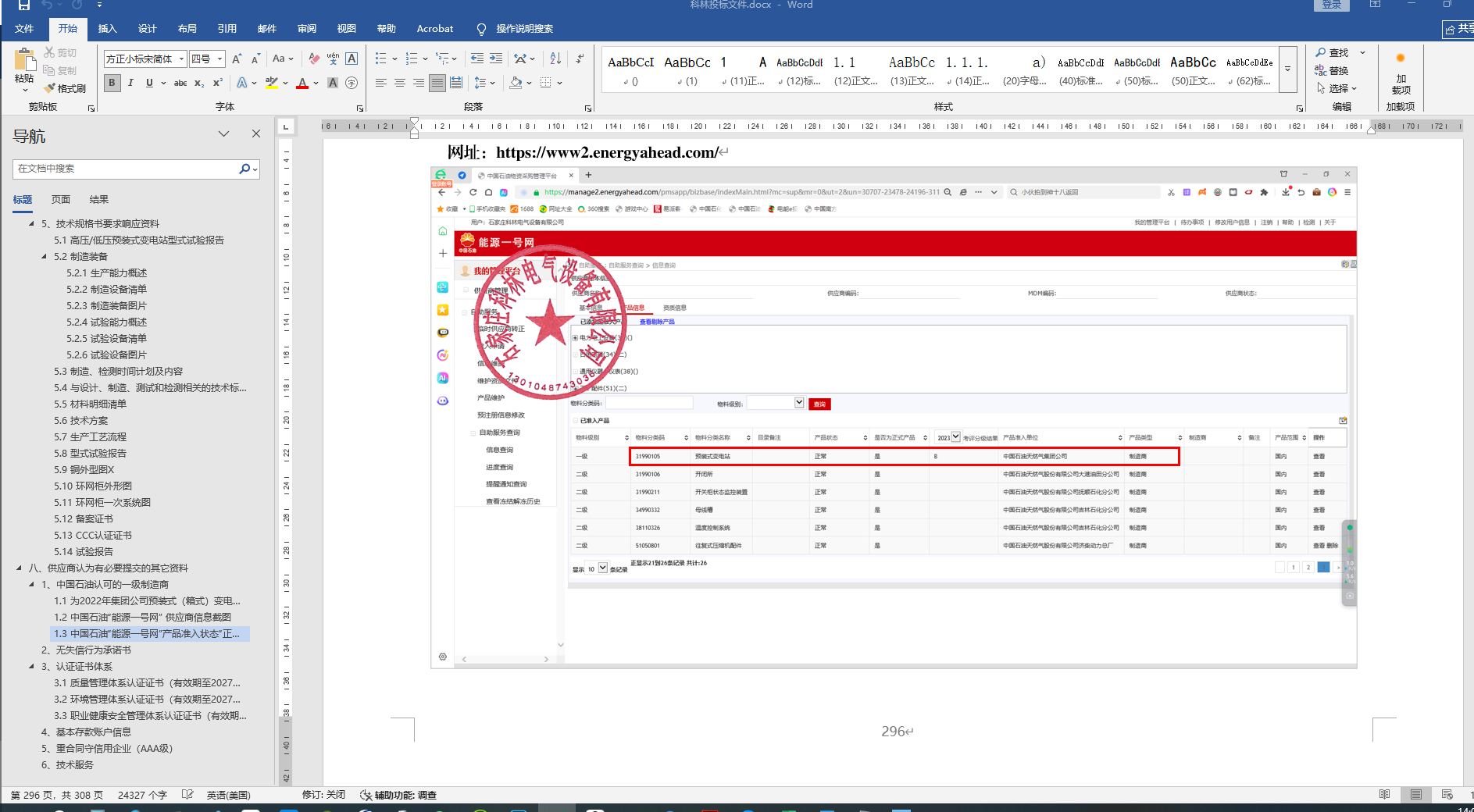
Task: Collapse the 5.2 制造装备 heading
Action: (x=44, y=256)
